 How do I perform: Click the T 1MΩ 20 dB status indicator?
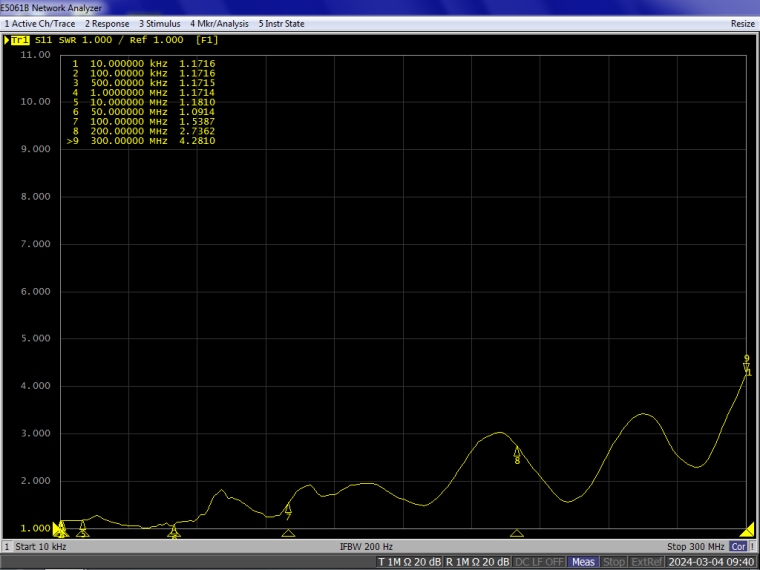[x=409, y=562]
